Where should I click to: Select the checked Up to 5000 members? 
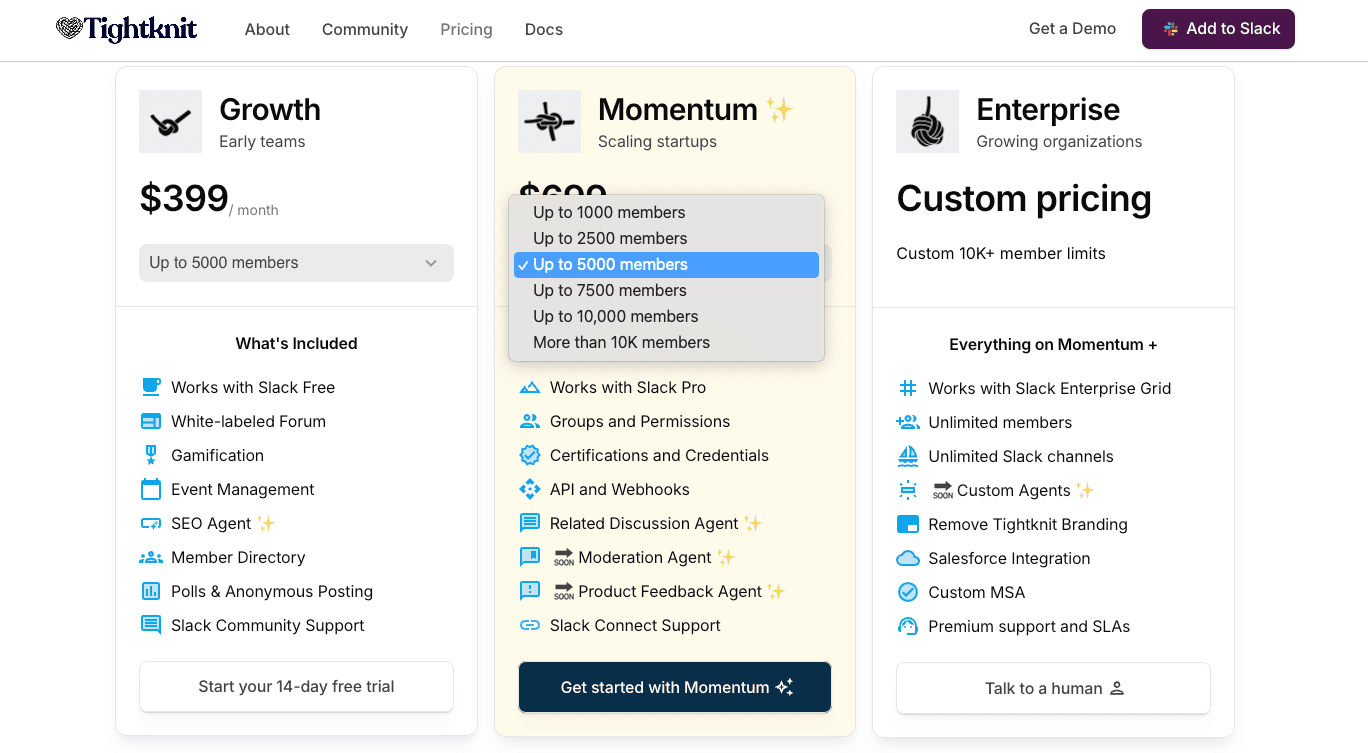(x=610, y=264)
